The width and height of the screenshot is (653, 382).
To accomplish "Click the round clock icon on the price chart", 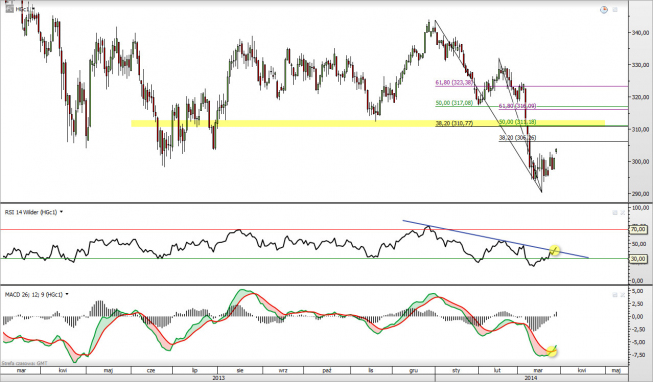I will (604, 10).
